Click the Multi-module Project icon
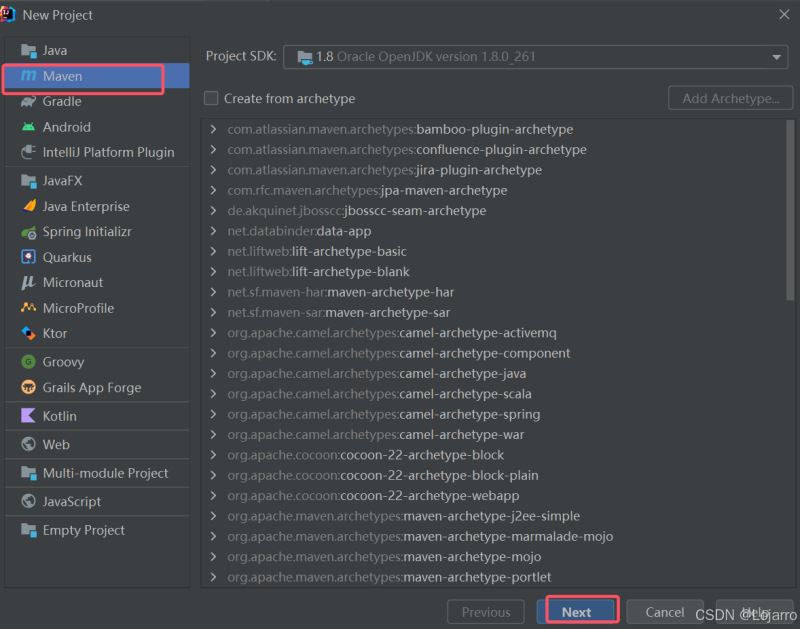The image size is (800, 629). (29, 473)
